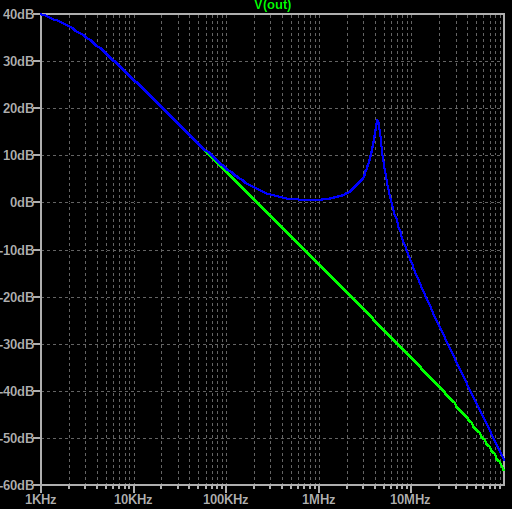Click the 1KHz frequency label
This screenshot has width=512, height=509.
coord(41,499)
